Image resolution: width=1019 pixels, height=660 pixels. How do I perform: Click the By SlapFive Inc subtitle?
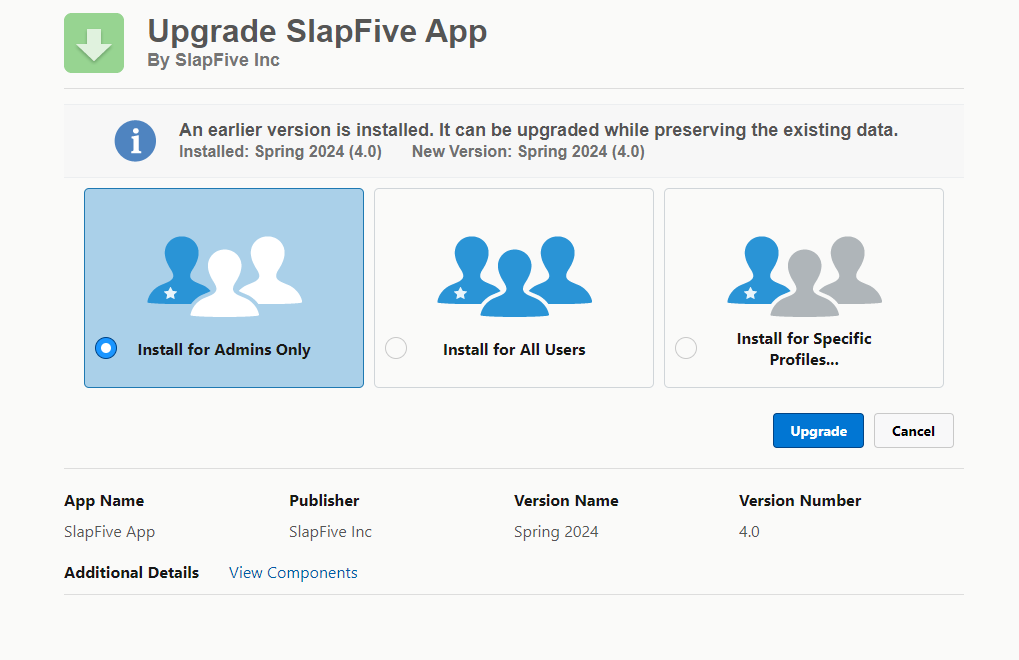[213, 60]
